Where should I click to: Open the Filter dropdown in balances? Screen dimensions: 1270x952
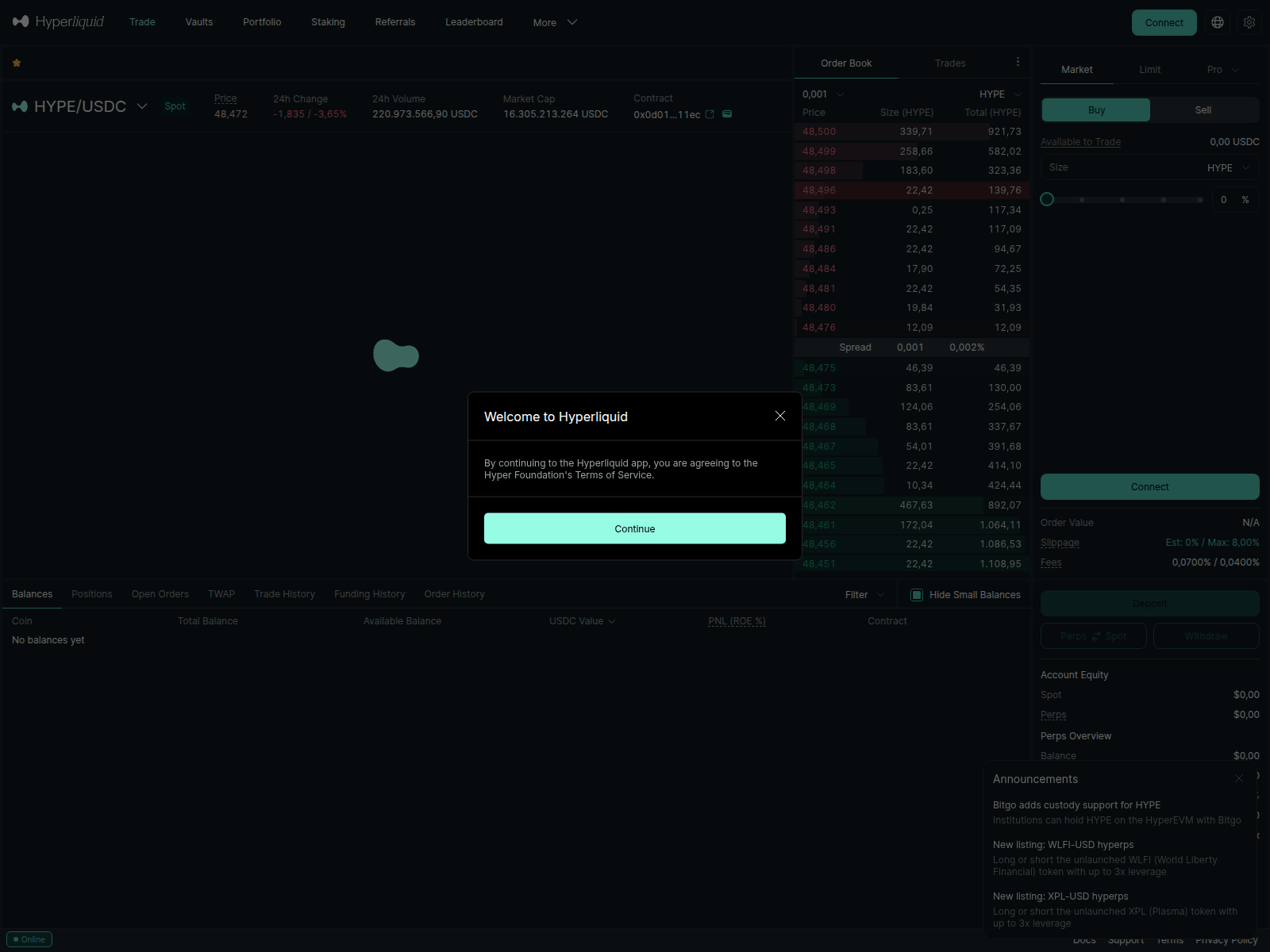point(864,594)
